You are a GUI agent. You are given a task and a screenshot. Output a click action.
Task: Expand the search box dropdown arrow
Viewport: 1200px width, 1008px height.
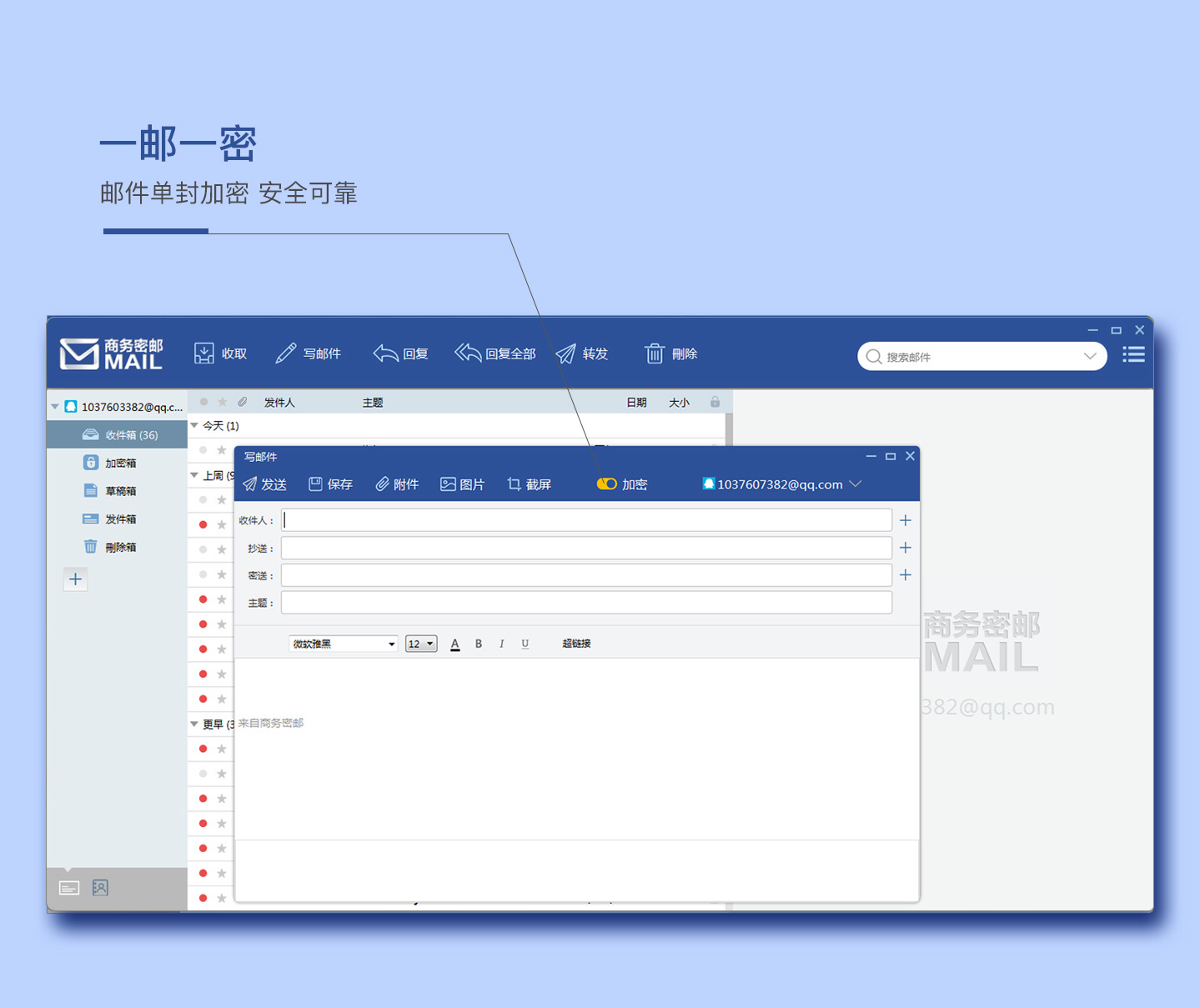(1090, 356)
